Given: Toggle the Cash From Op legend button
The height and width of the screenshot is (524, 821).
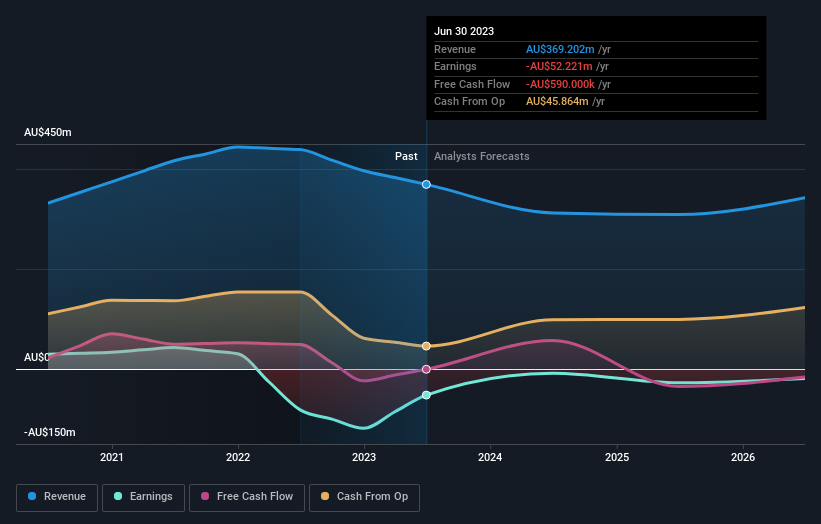Looking at the screenshot, I should (x=364, y=497).
